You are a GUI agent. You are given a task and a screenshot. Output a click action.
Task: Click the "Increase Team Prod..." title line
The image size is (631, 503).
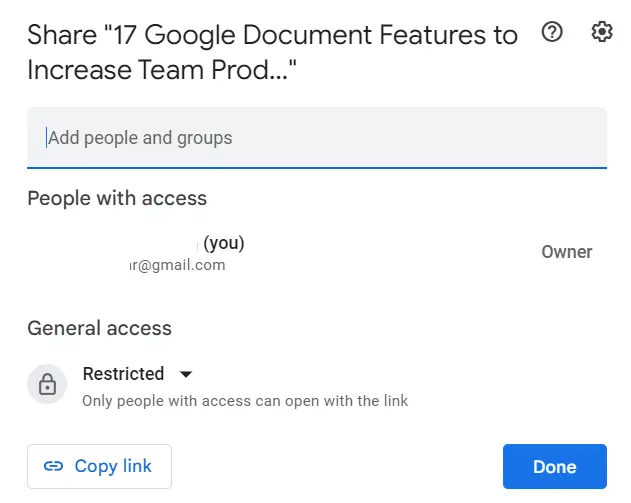162,71
